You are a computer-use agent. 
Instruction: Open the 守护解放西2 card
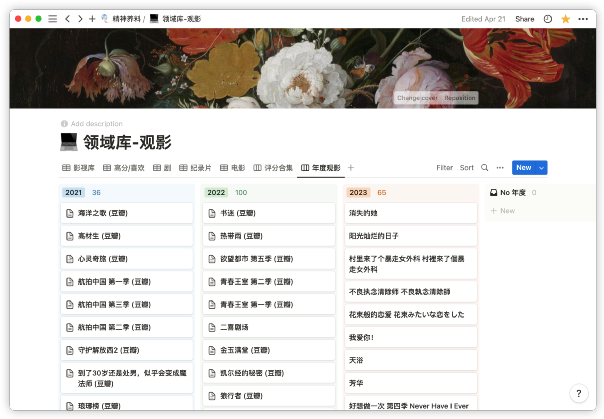coord(127,350)
